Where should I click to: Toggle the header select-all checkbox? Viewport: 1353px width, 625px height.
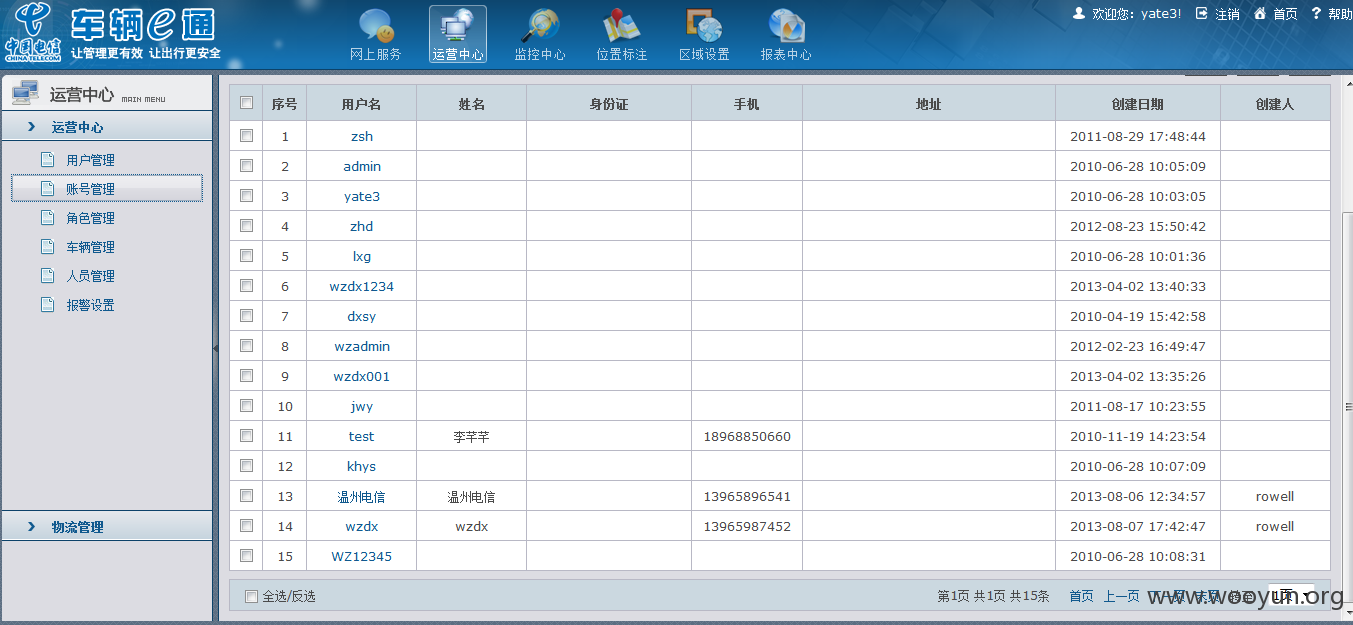[247, 102]
